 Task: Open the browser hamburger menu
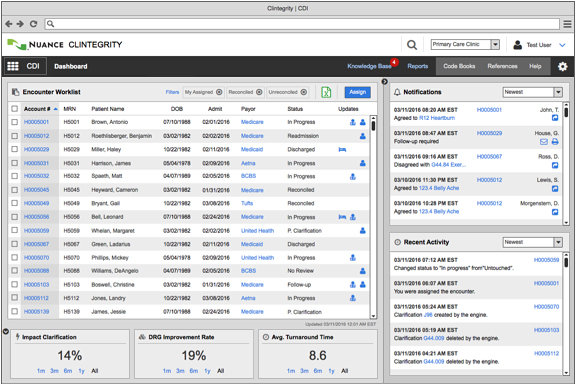point(568,24)
